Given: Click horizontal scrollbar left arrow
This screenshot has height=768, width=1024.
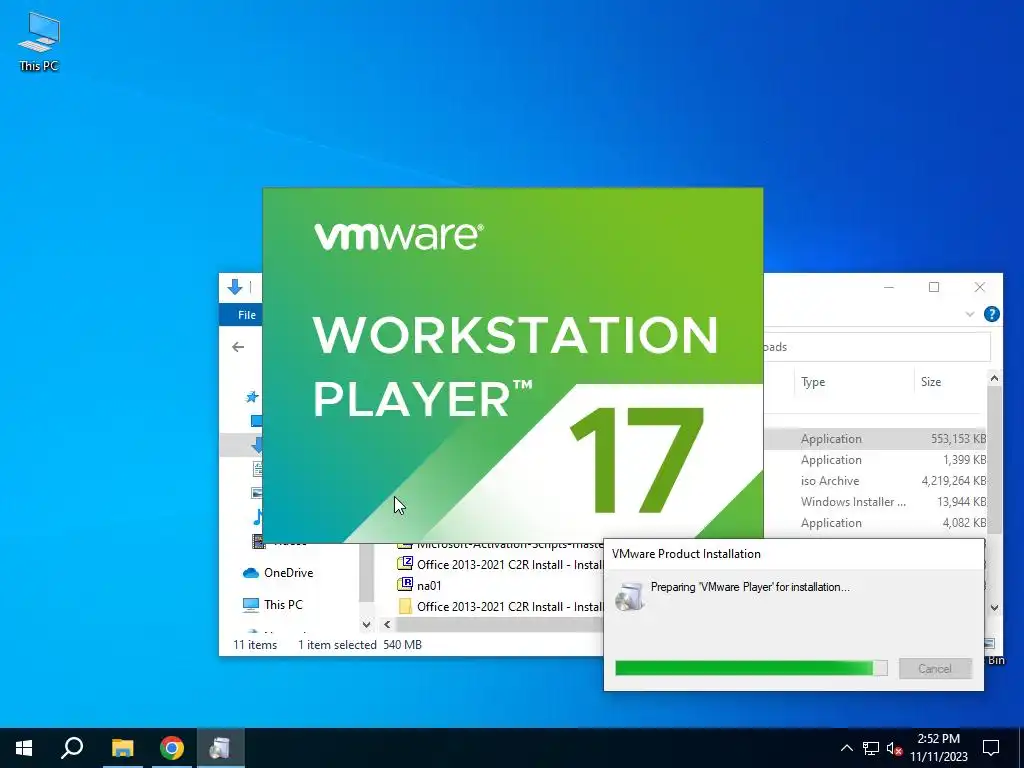Looking at the screenshot, I should click(x=387, y=624).
